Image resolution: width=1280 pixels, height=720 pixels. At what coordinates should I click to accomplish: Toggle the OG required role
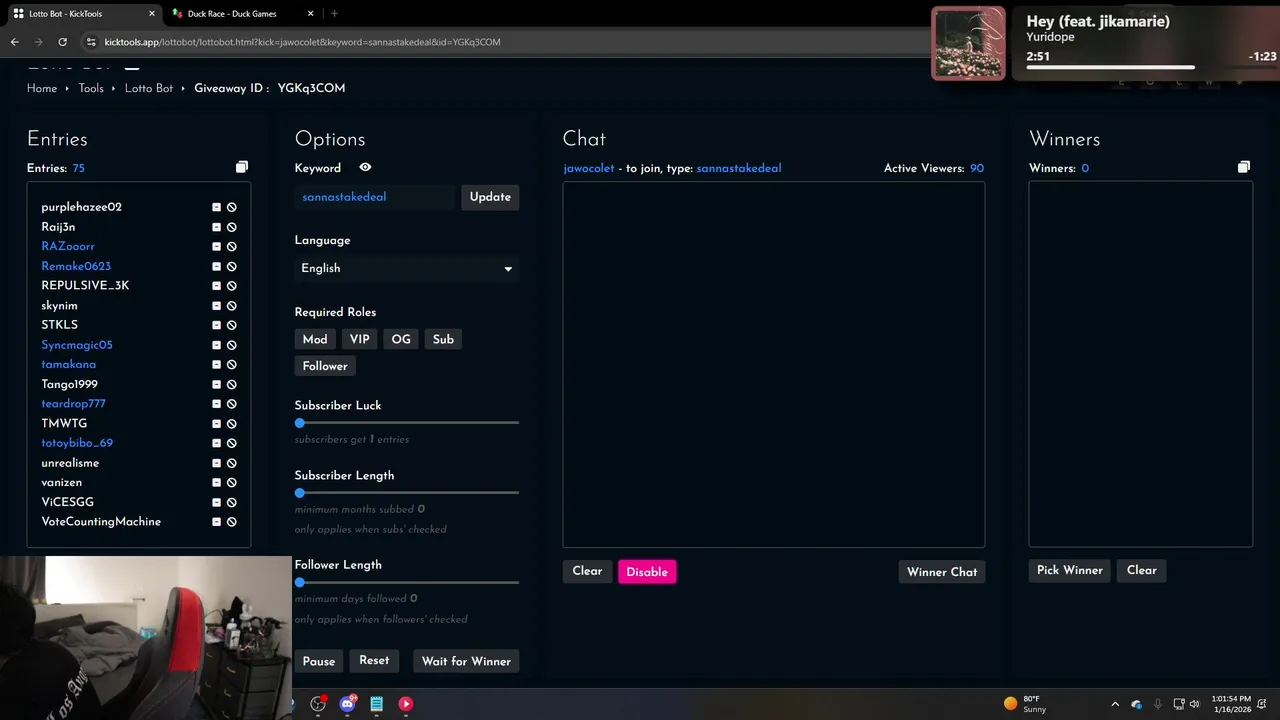click(x=401, y=339)
